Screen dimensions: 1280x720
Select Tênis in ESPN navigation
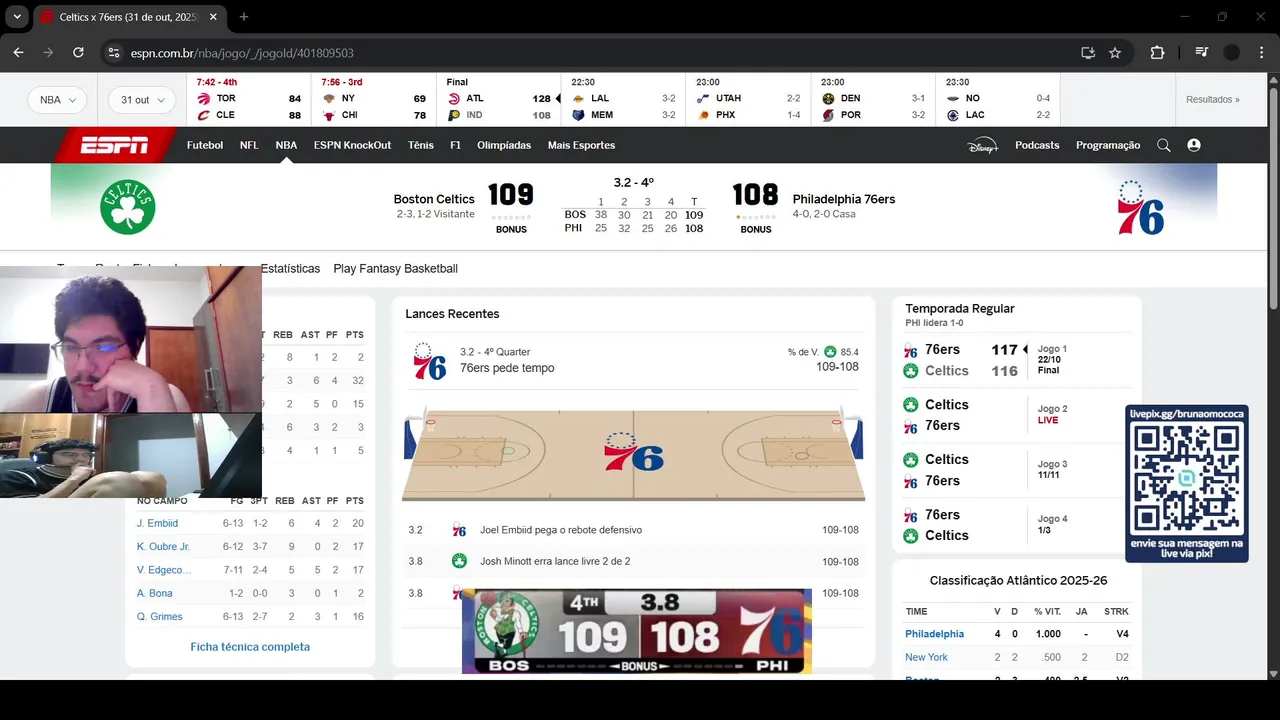click(x=421, y=145)
